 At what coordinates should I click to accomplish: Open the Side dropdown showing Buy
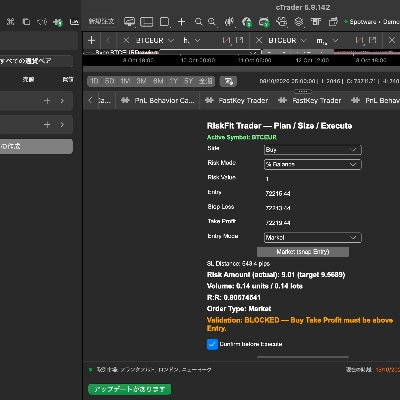(312, 150)
